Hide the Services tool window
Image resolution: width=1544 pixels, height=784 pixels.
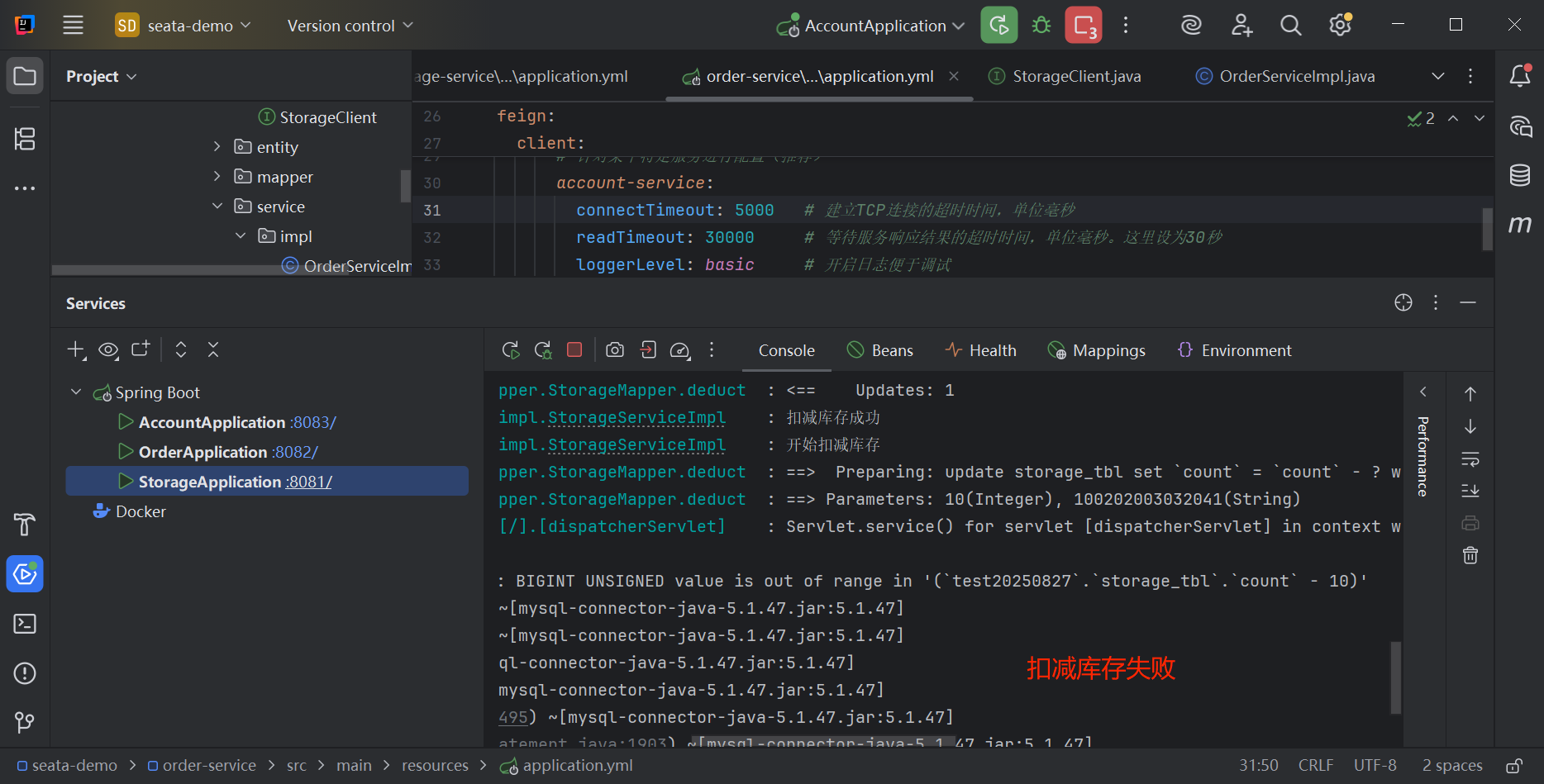pyautogui.click(x=1468, y=302)
